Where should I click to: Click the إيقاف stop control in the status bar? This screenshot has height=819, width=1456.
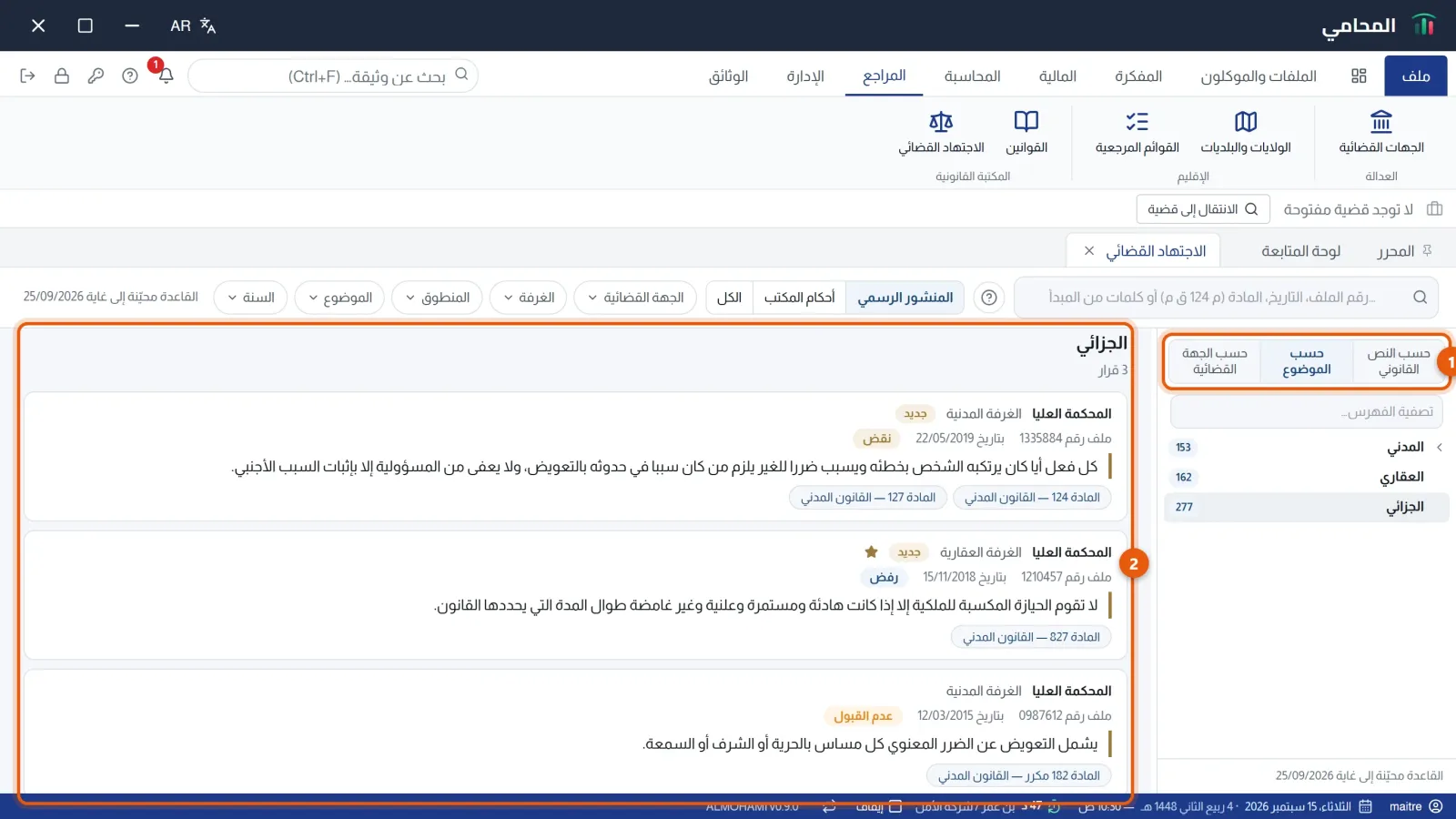tap(878, 806)
